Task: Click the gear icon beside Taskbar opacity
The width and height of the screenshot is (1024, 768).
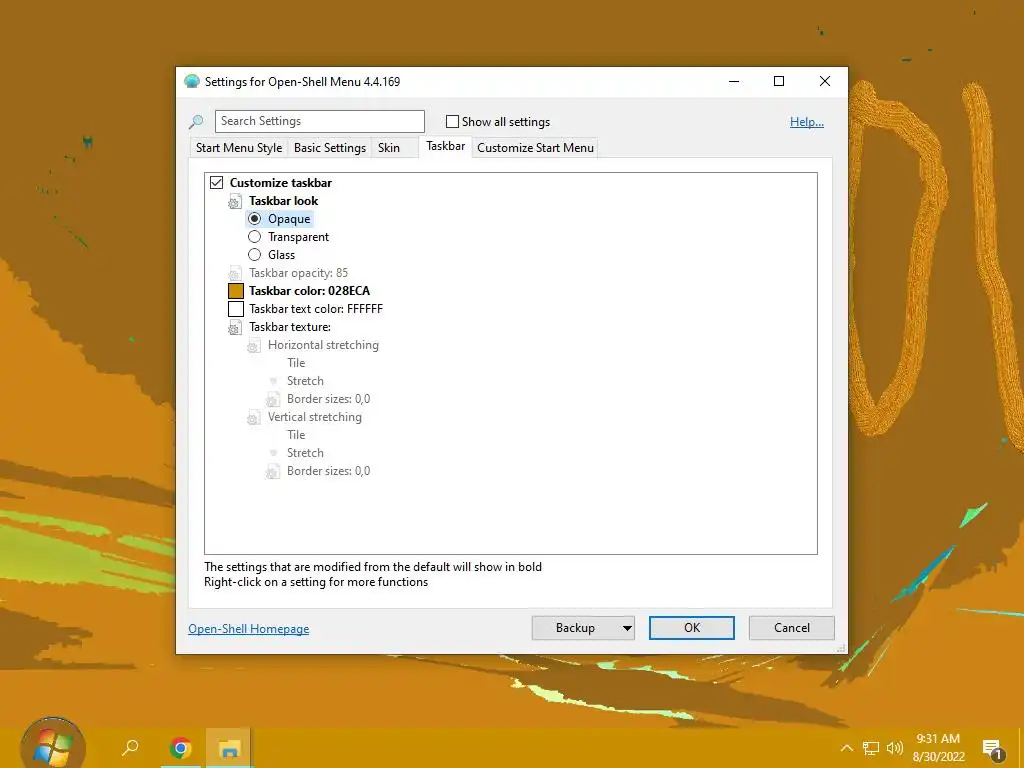Action: tap(235, 273)
